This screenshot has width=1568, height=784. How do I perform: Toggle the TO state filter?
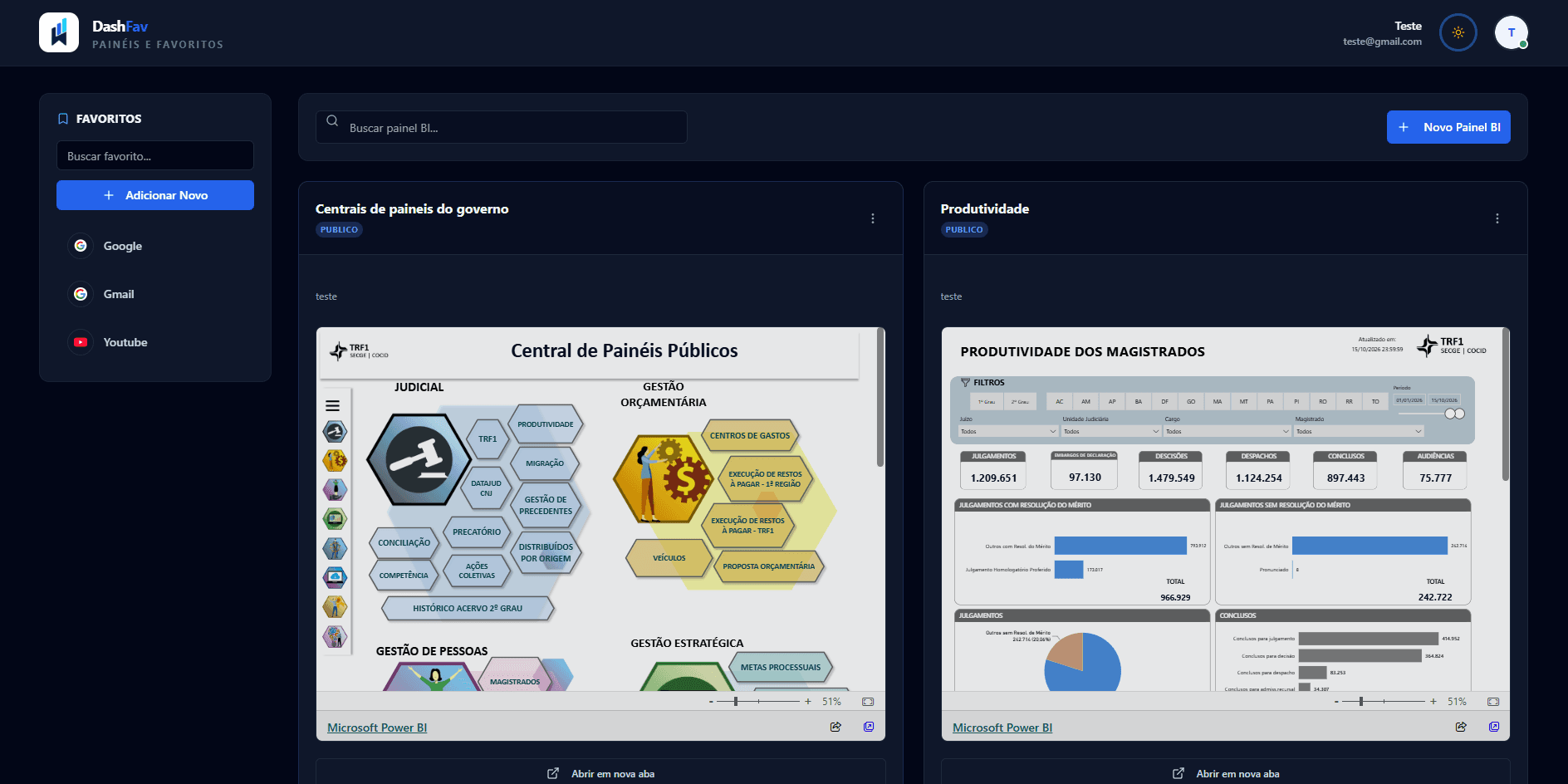1375,402
